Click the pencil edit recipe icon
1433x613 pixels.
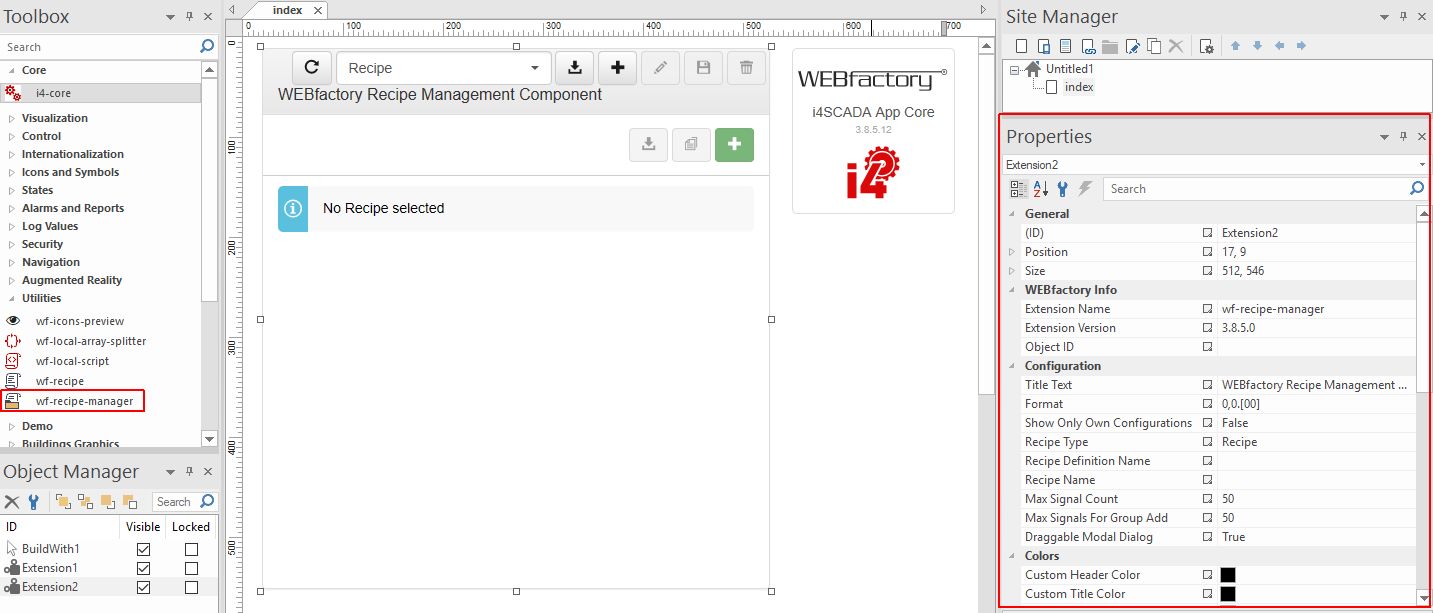pos(660,67)
